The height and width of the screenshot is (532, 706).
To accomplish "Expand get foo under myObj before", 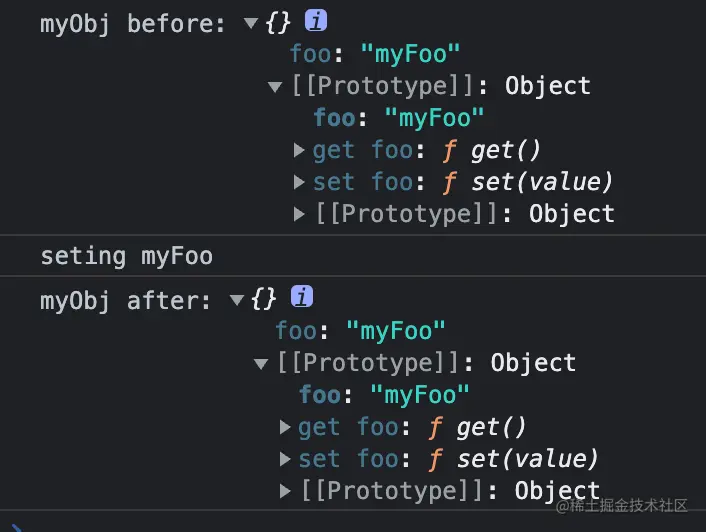I will 299,151.
